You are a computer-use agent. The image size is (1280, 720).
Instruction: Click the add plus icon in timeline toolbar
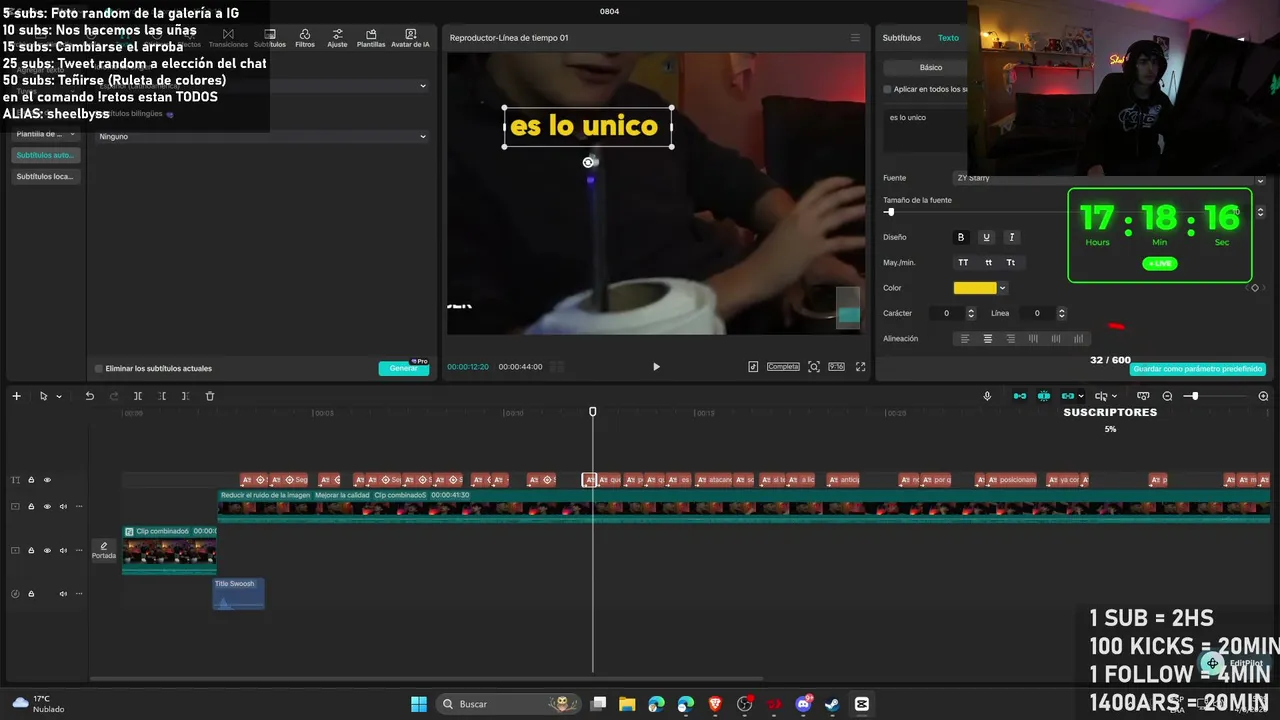[16, 396]
